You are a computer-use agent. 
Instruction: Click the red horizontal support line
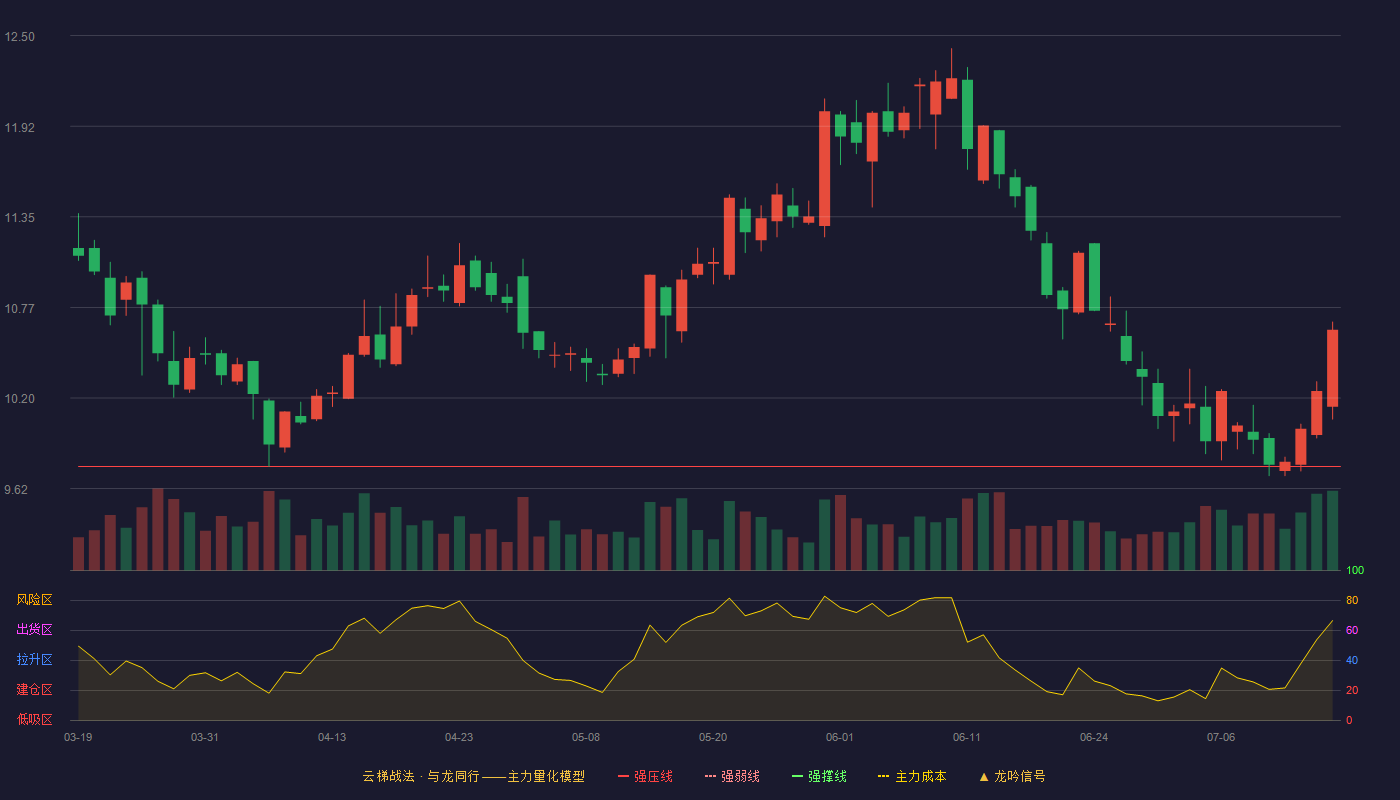pos(709,467)
